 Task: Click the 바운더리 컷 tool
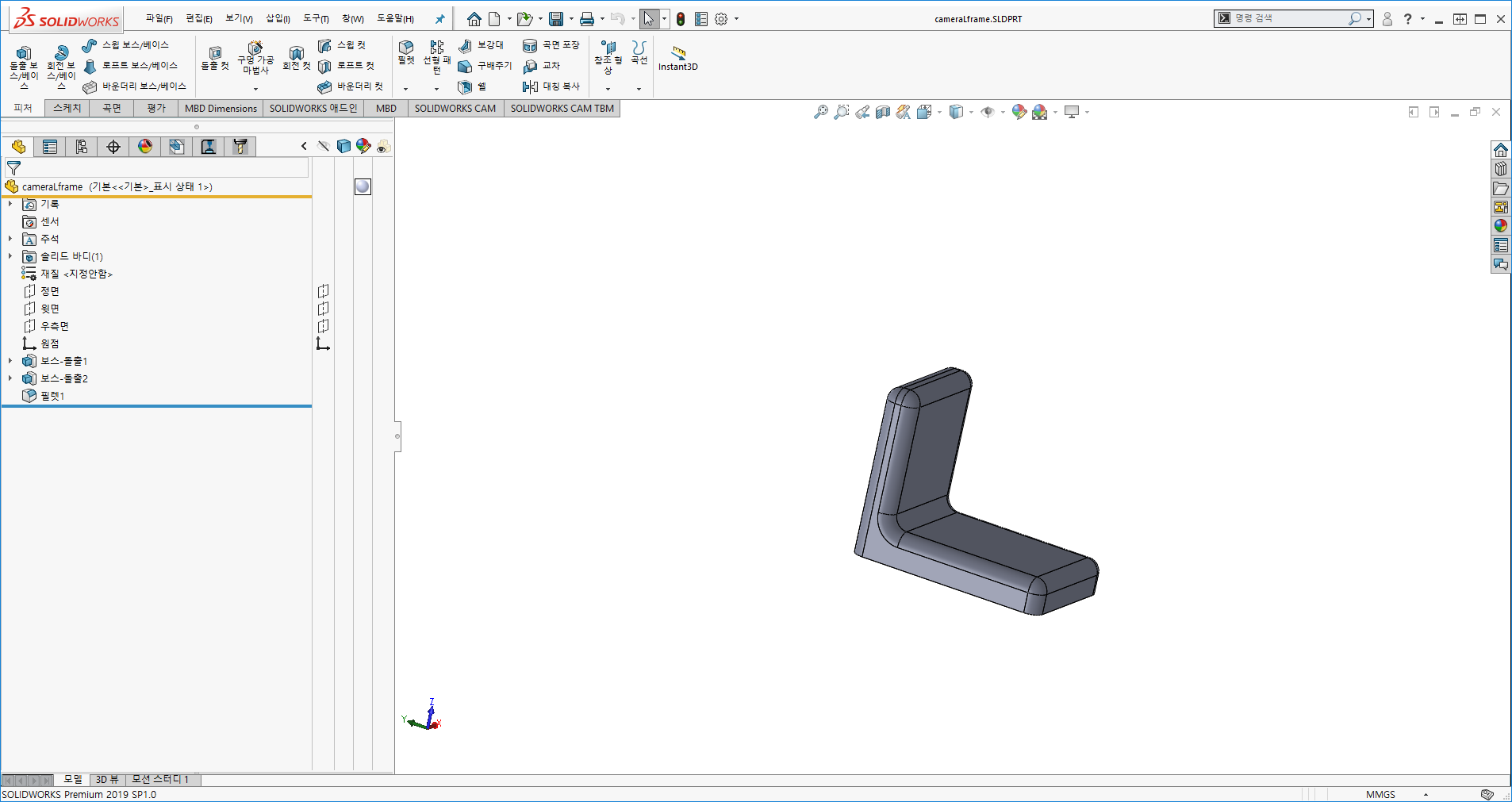click(350, 86)
